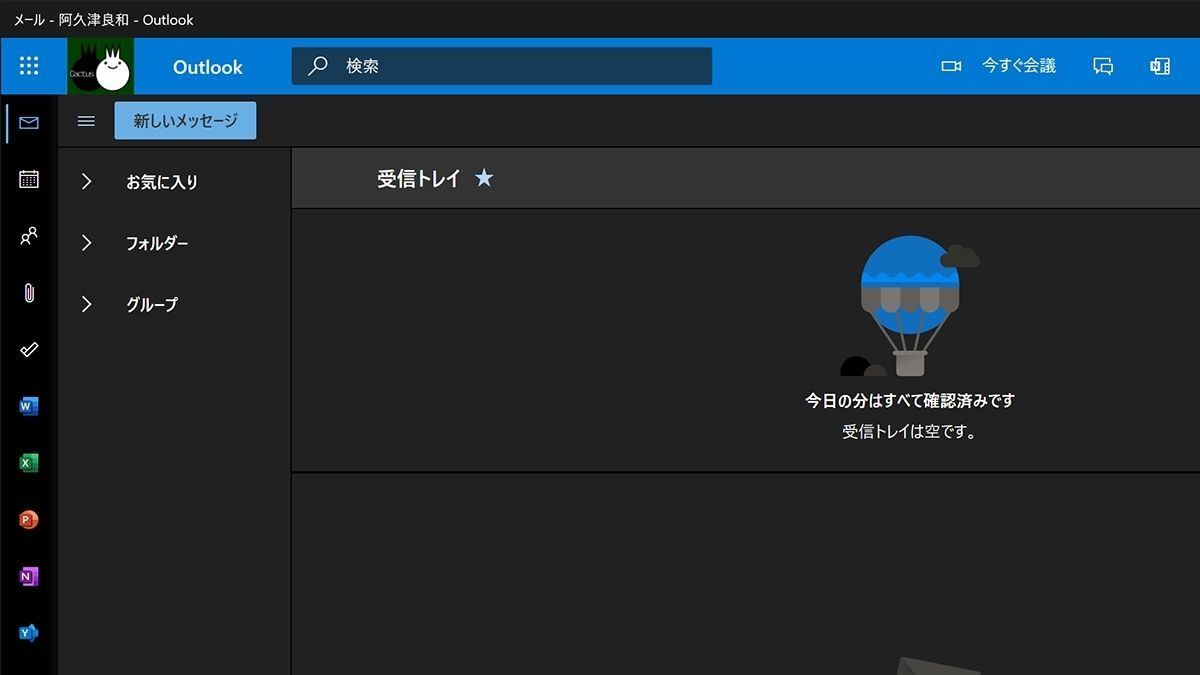The height and width of the screenshot is (675, 1200).
Task: Click 新しいメッセージ button
Action: (185, 121)
